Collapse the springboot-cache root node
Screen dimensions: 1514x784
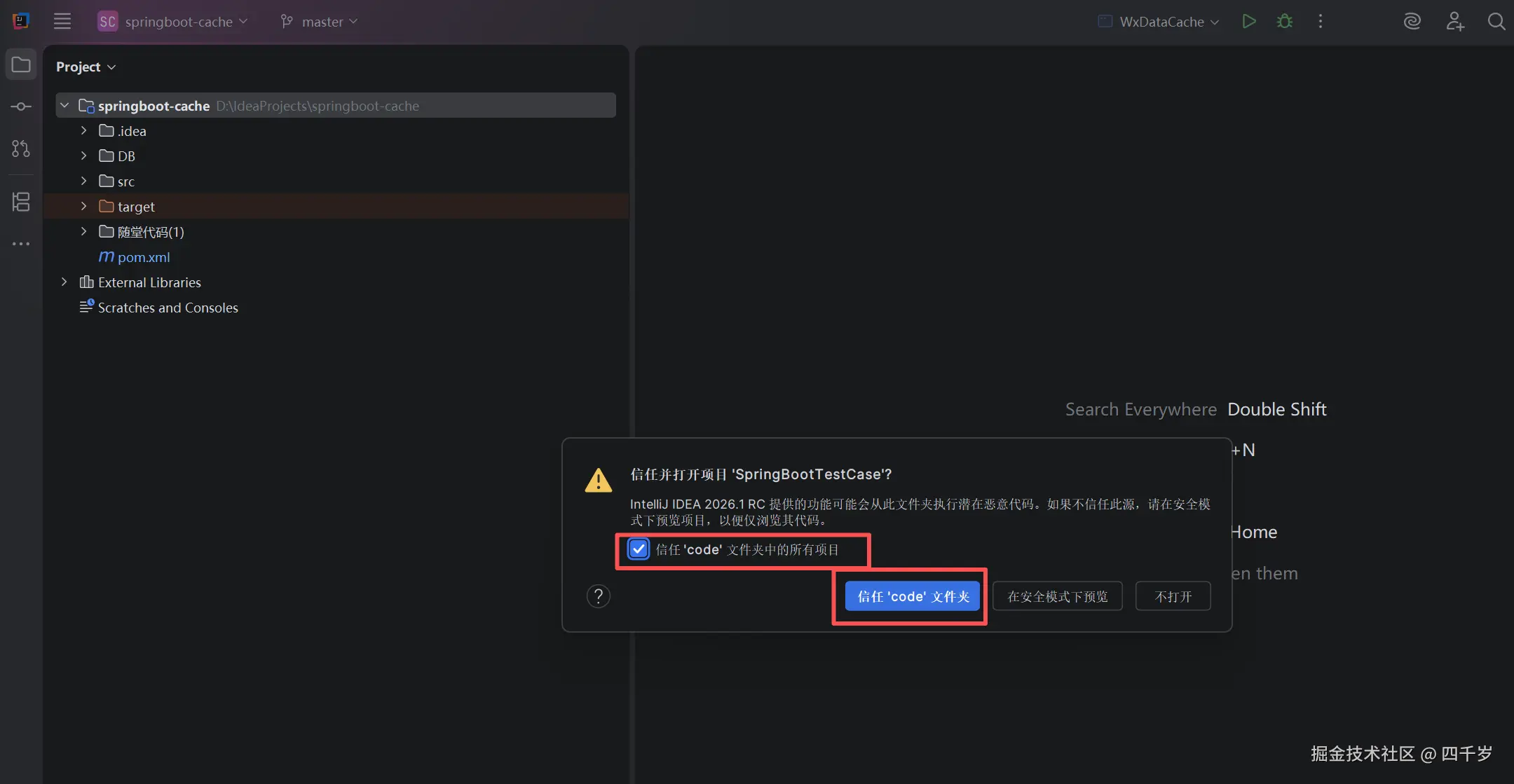(64, 106)
